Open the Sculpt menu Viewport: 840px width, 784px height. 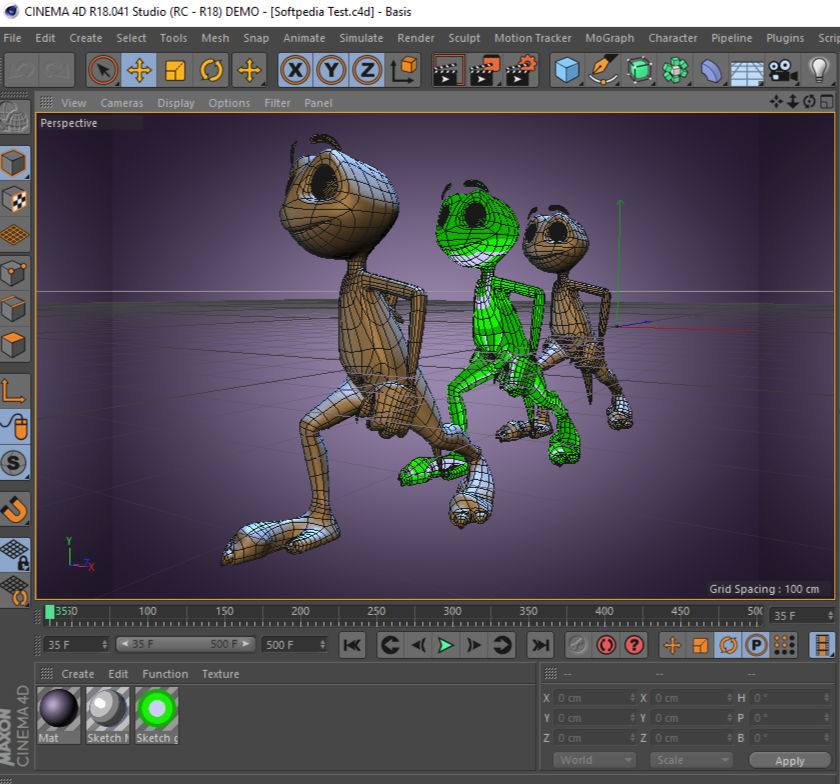[464, 38]
